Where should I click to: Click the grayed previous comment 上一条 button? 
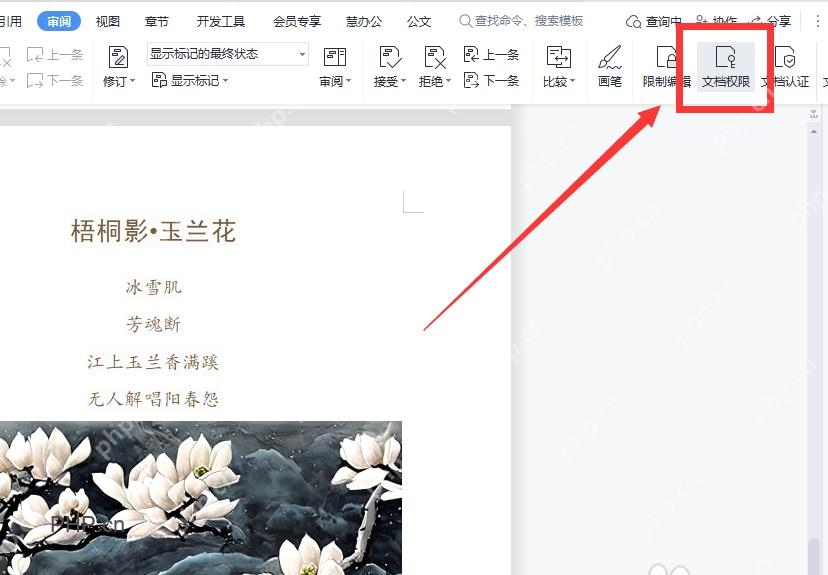55,54
